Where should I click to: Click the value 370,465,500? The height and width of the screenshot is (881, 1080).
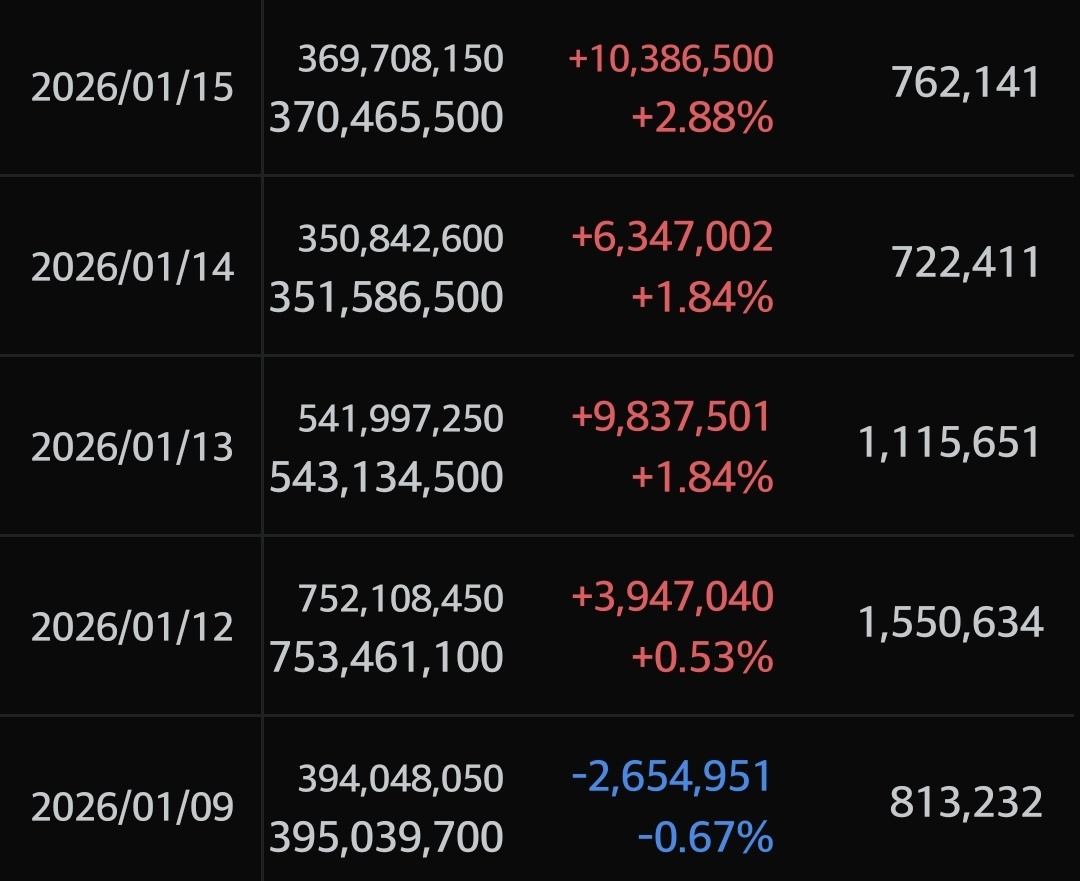pyautogui.click(x=386, y=118)
